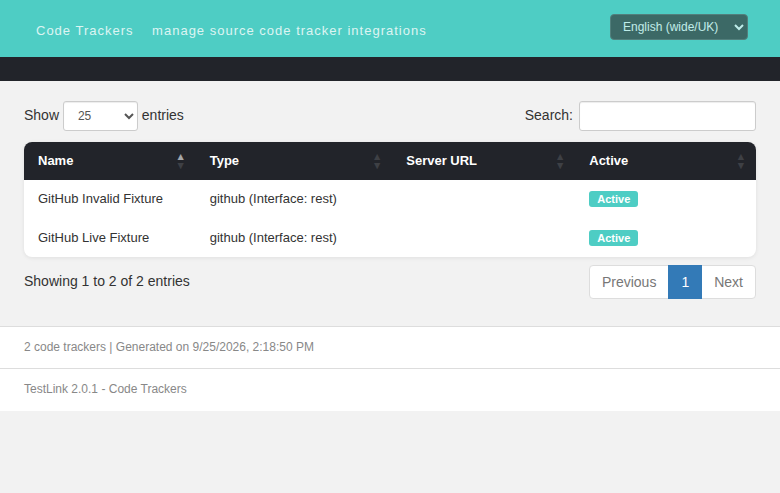Image resolution: width=780 pixels, height=493 pixels.
Task: Select page 1 in pagination
Action: 685,282
